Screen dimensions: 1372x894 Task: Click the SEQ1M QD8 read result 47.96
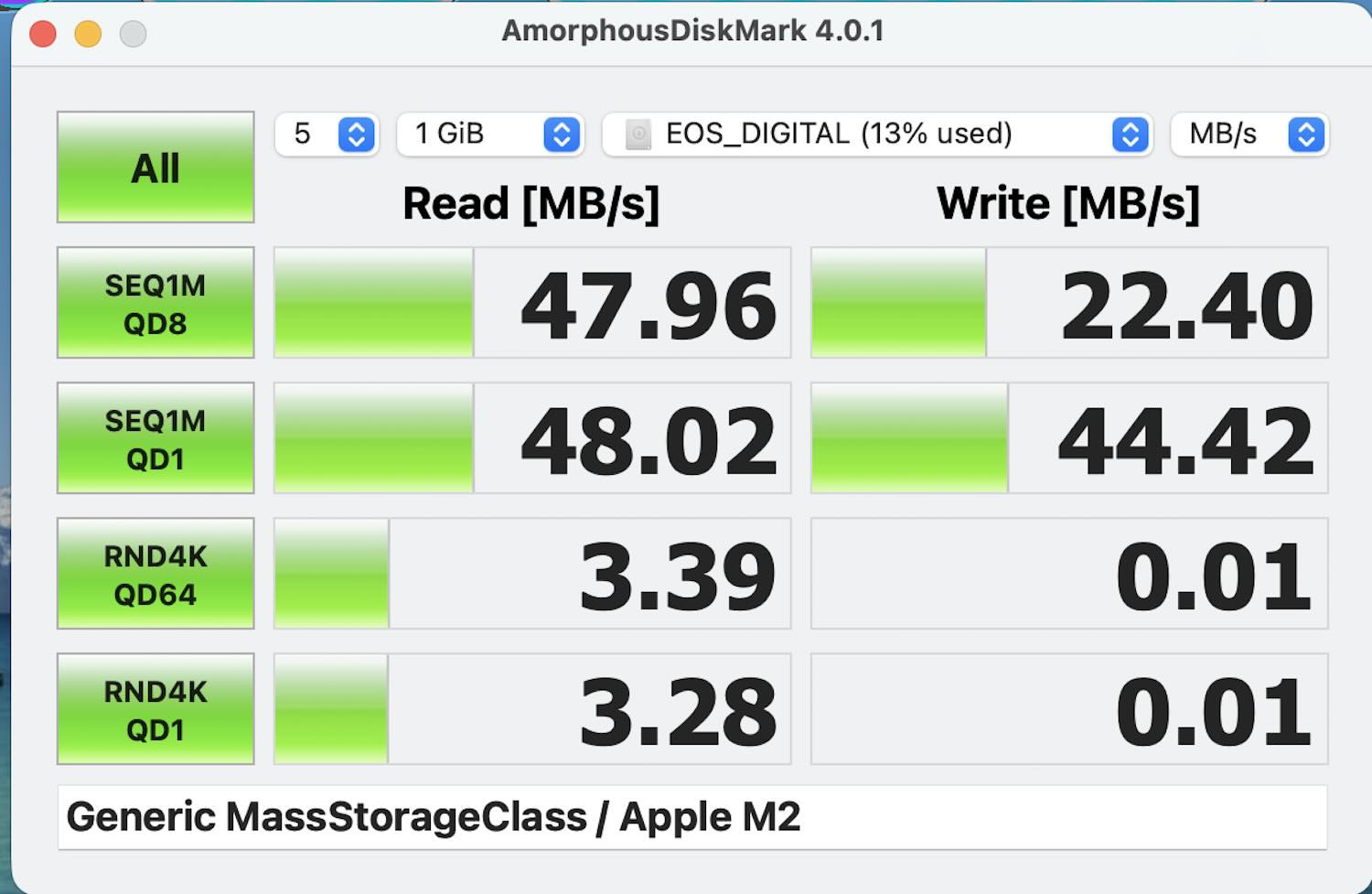648,305
